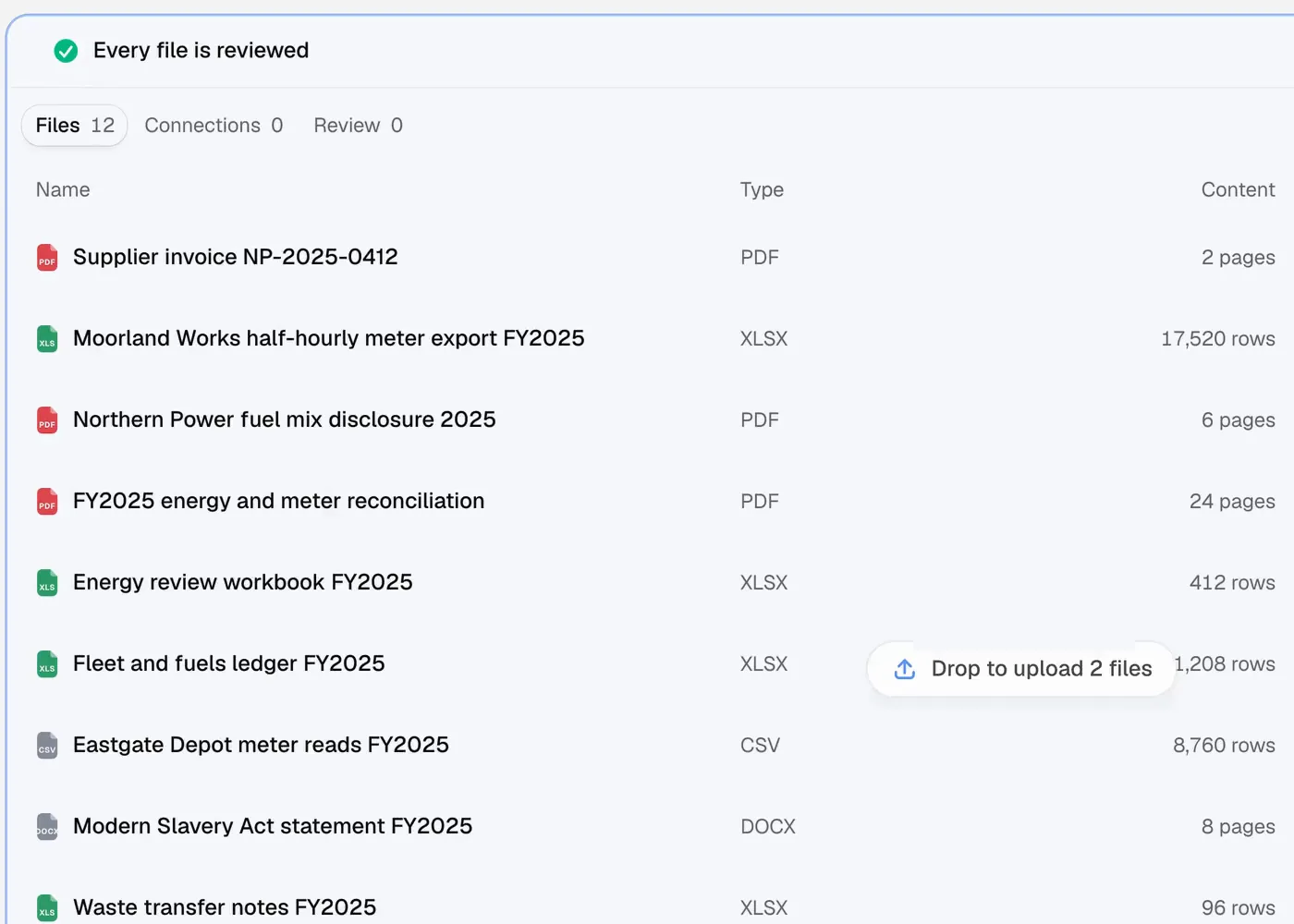This screenshot has width=1294, height=924.
Task: Click the '8 pages' content value
Action: [1239, 827]
